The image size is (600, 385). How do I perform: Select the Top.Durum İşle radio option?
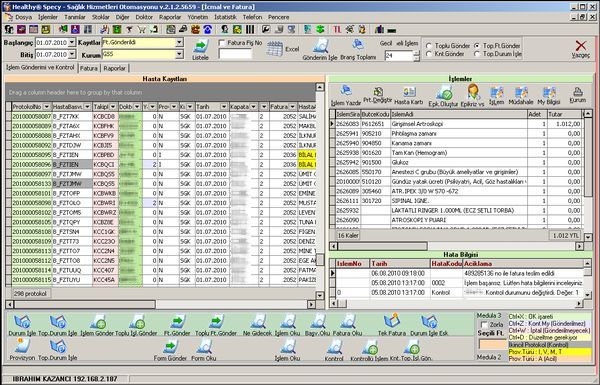point(477,54)
